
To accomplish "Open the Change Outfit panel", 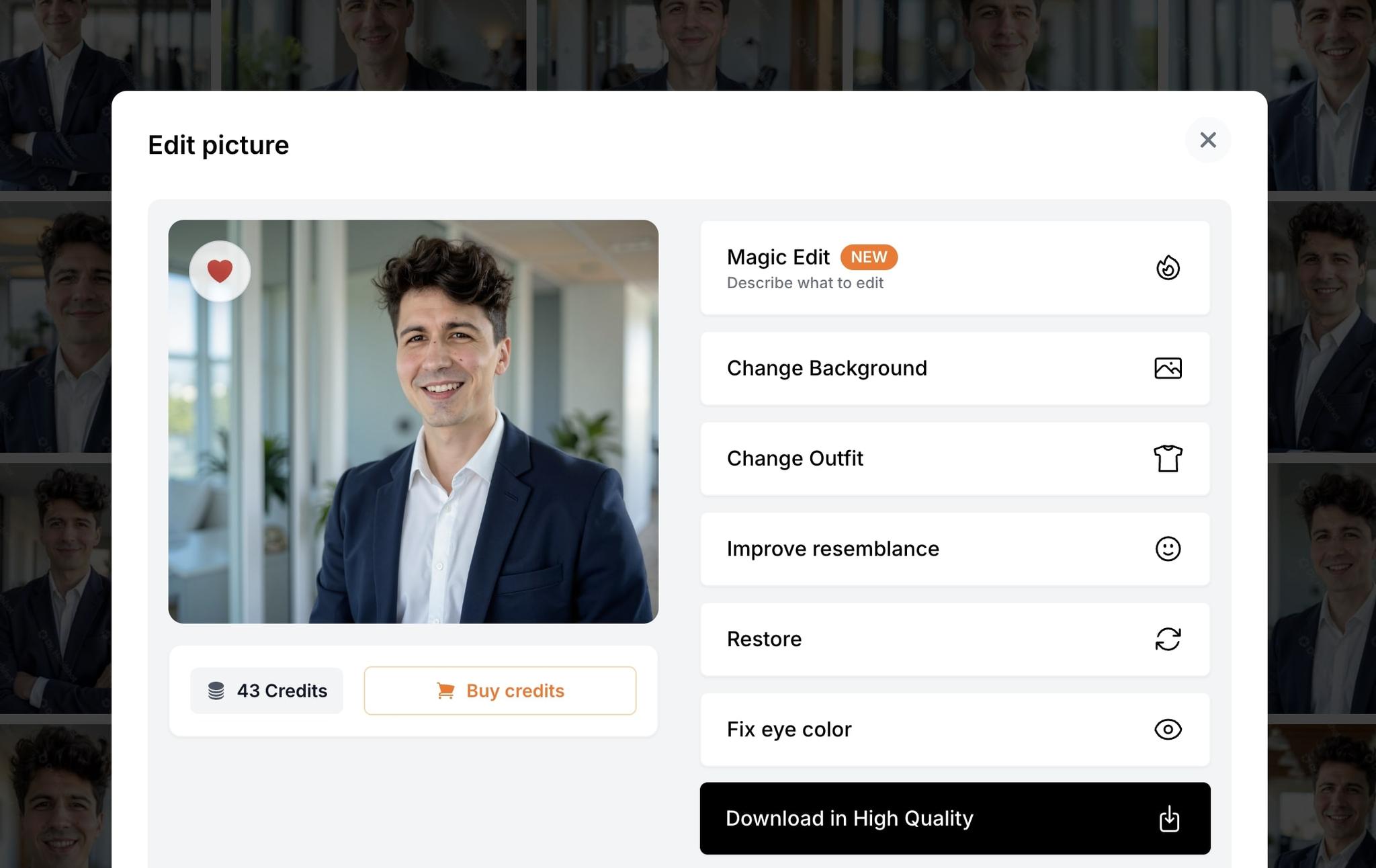I will click(x=955, y=459).
